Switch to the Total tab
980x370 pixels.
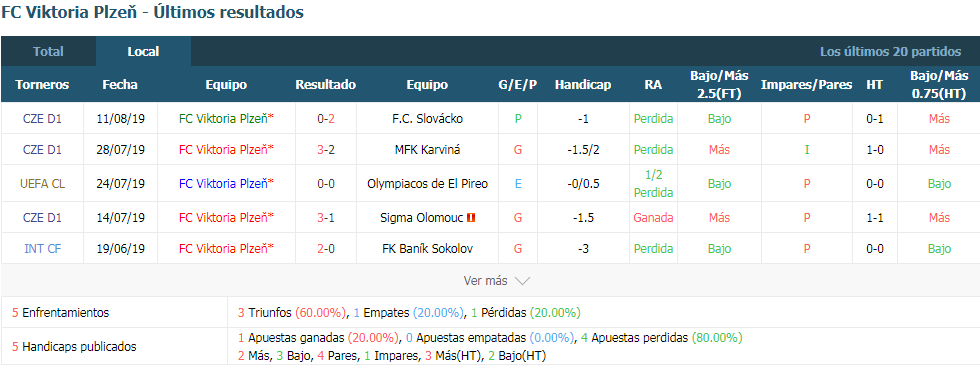48,51
